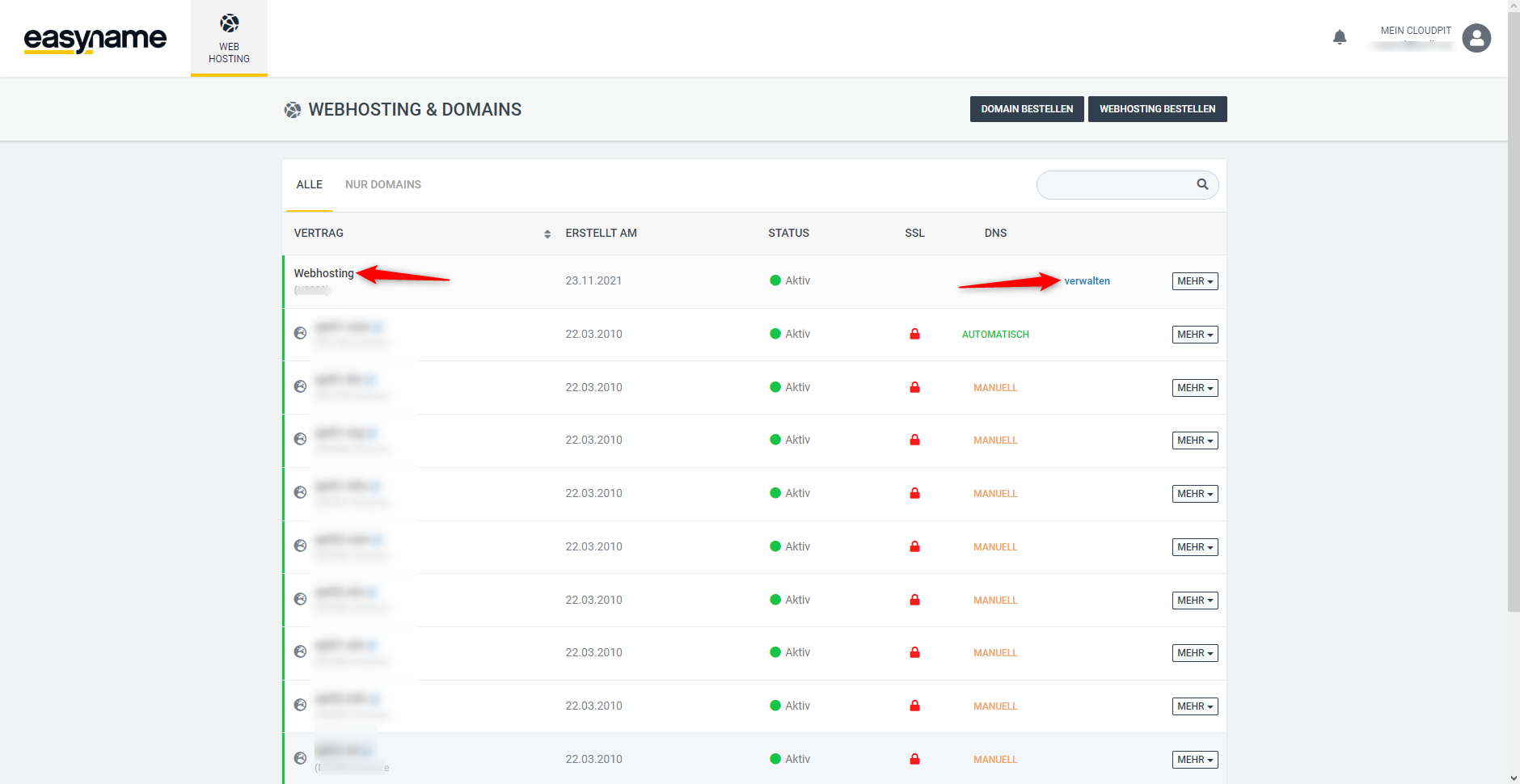The width and height of the screenshot is (1520, 784).
Task: Click the vertical page scrollbar
Action: 1514,323
